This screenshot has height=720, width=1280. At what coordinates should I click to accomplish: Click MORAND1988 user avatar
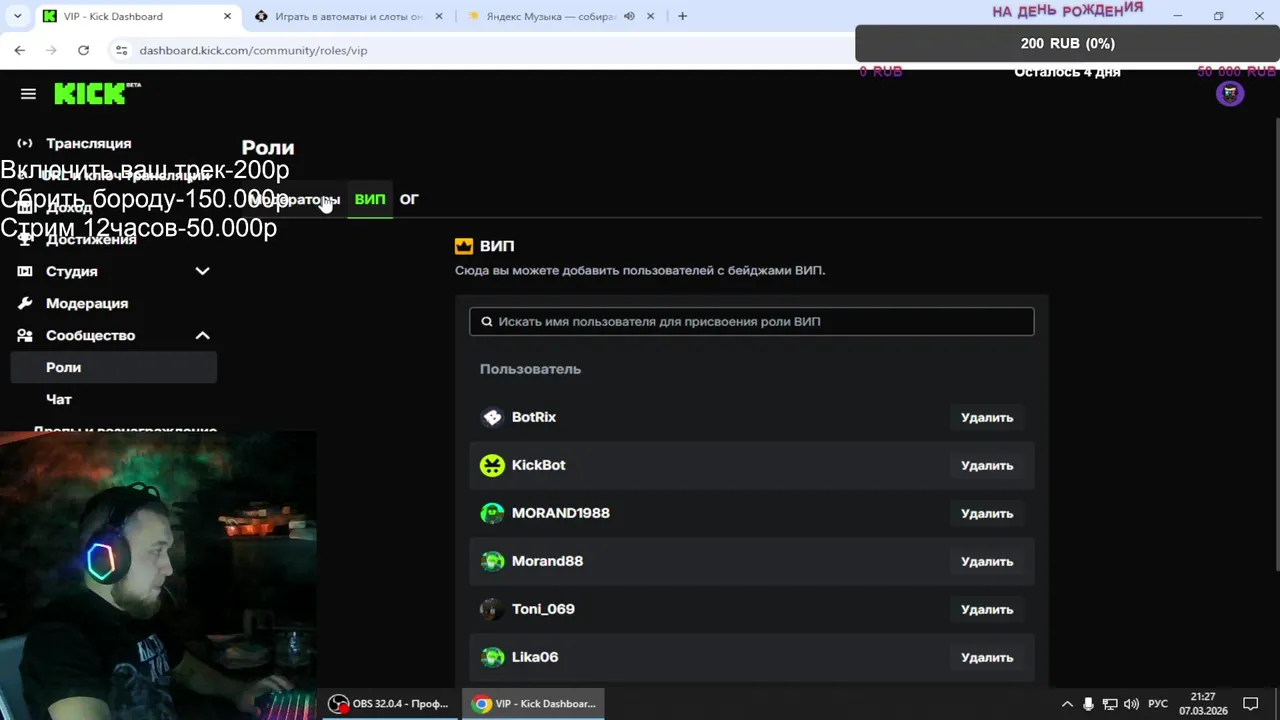492,513
